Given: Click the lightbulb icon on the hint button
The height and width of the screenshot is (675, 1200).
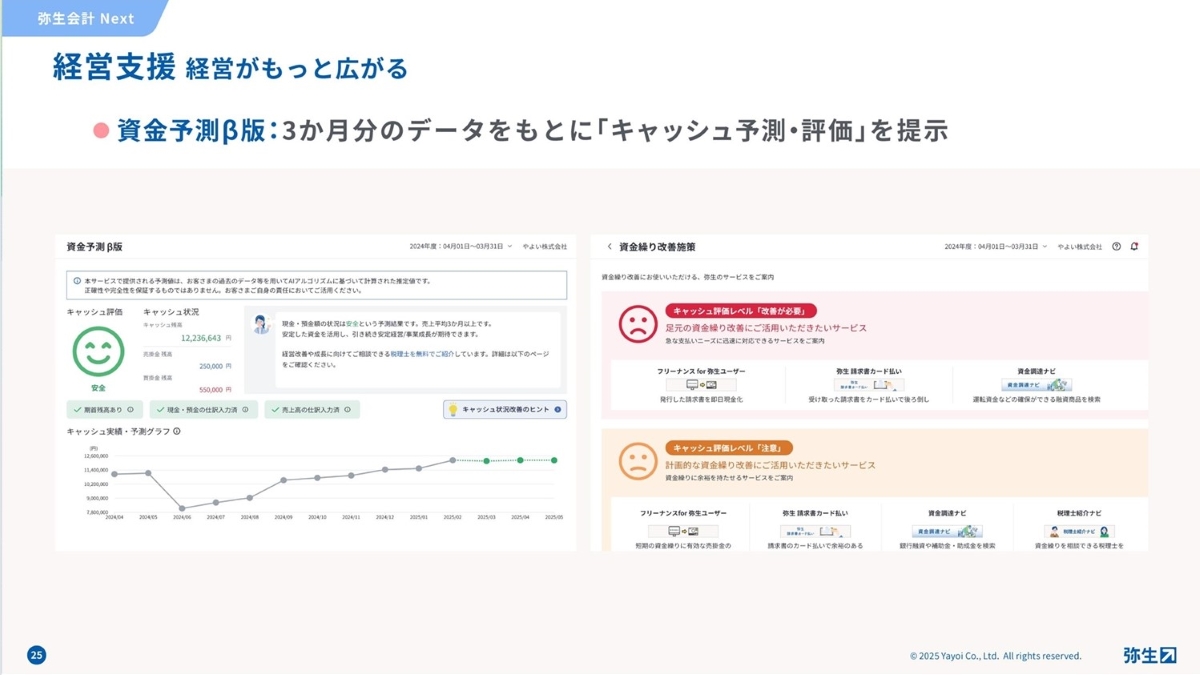Looking at the screenshot, I should pos(452,409).
